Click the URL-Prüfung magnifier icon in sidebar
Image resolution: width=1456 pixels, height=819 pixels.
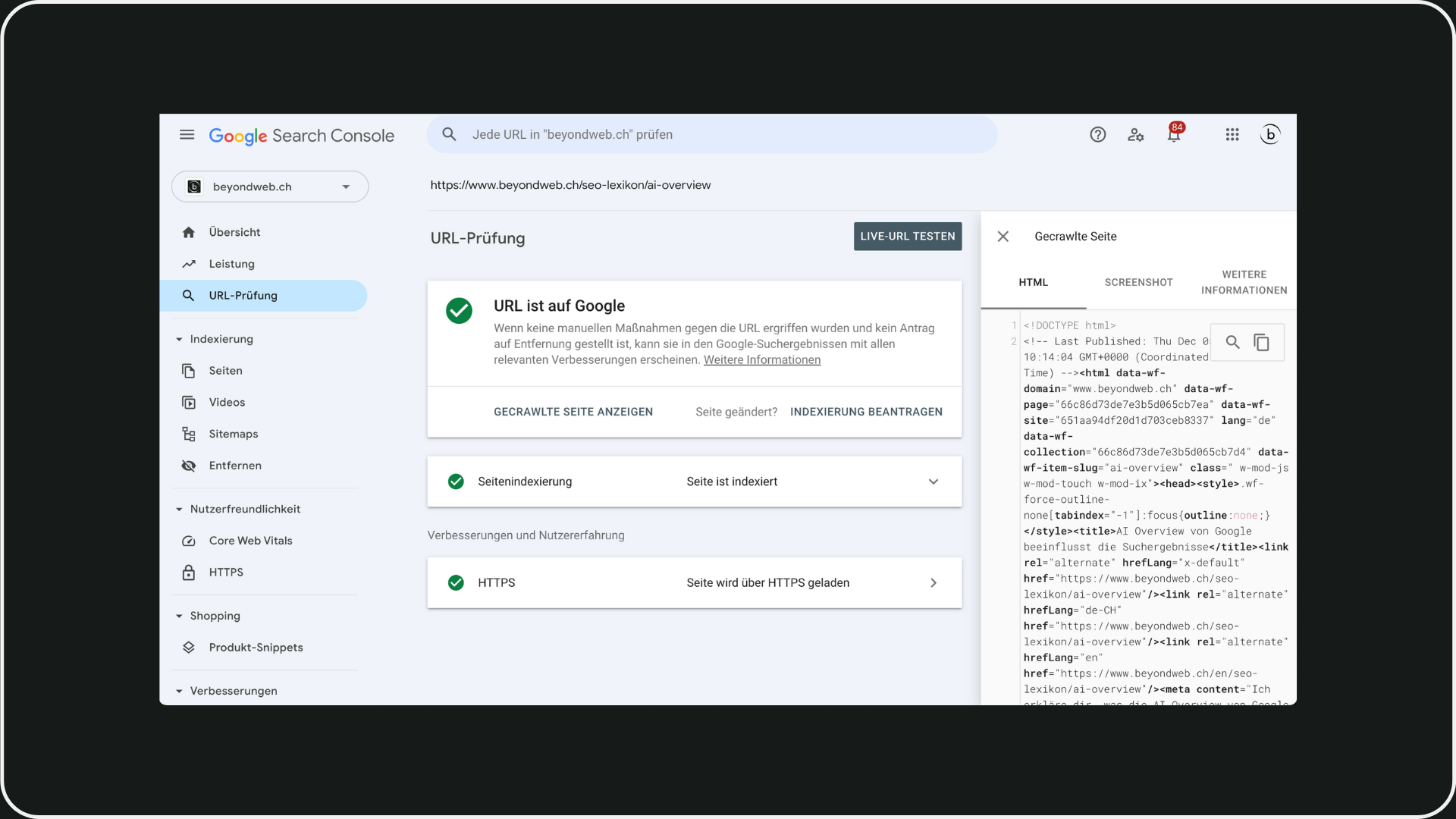click(x=189, y=296)
